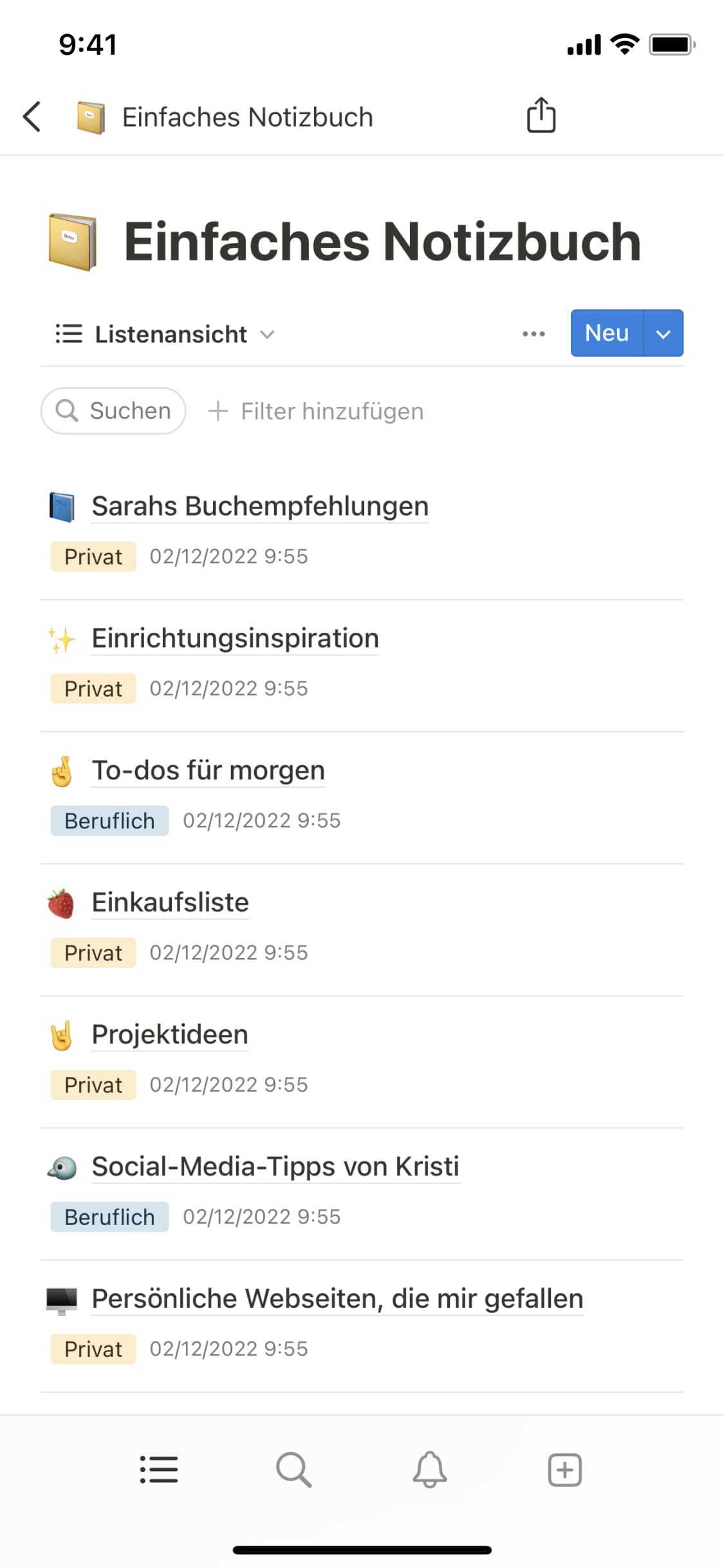Open the page list in bottom bar

159,1470
